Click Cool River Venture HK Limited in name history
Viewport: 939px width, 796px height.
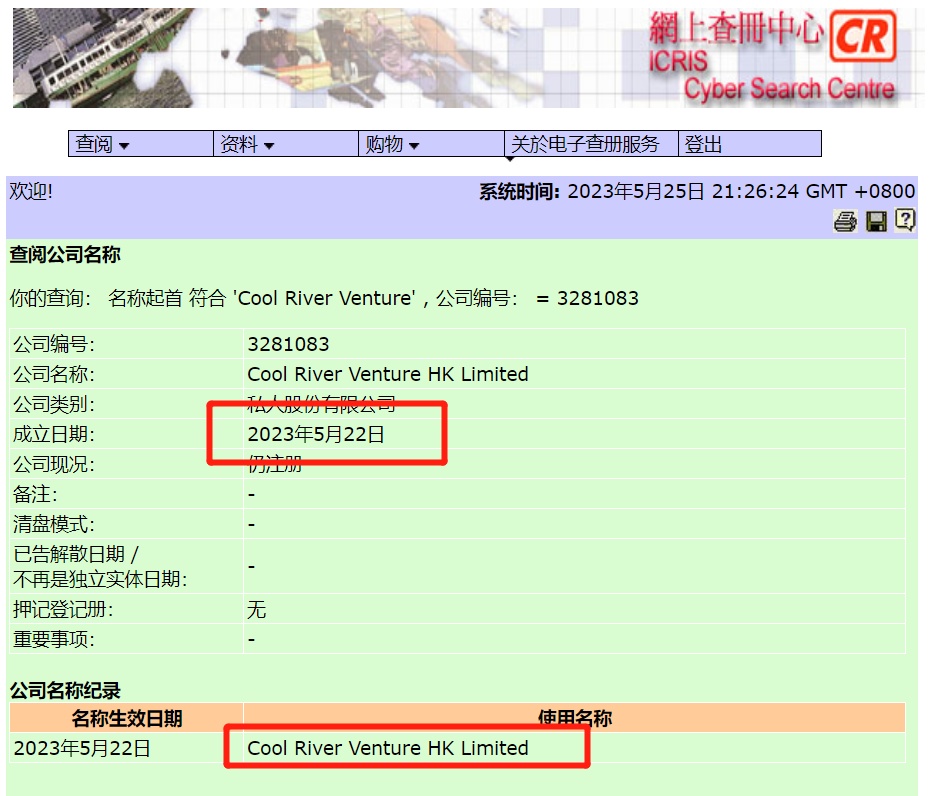(387, 748)
